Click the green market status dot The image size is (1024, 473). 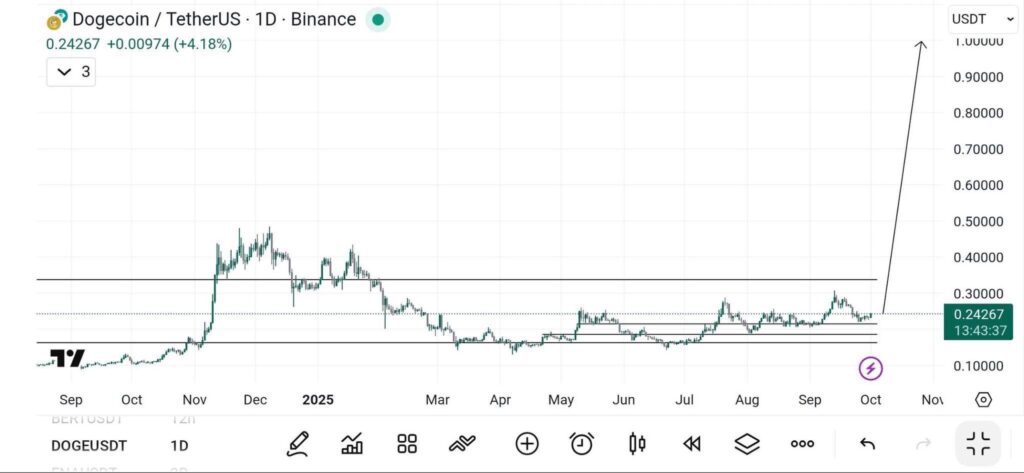(377, 19)
